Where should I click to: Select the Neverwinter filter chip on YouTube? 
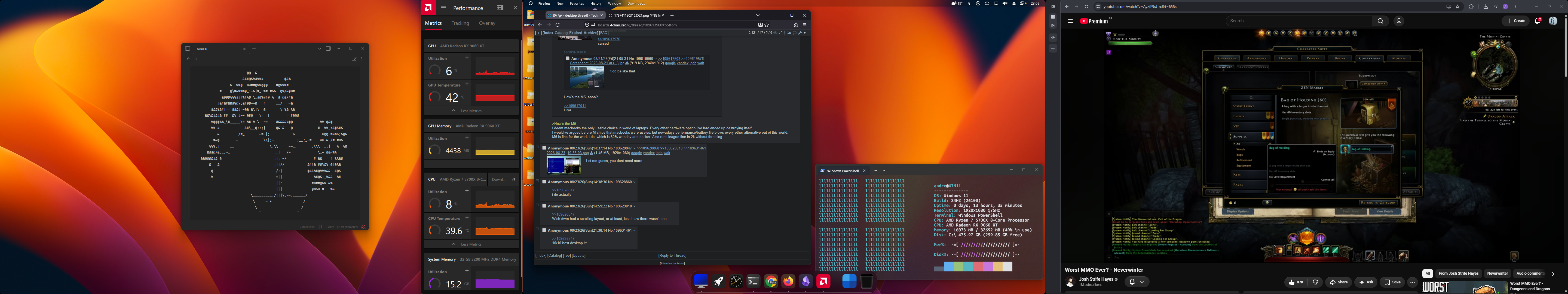point(1497,274)
